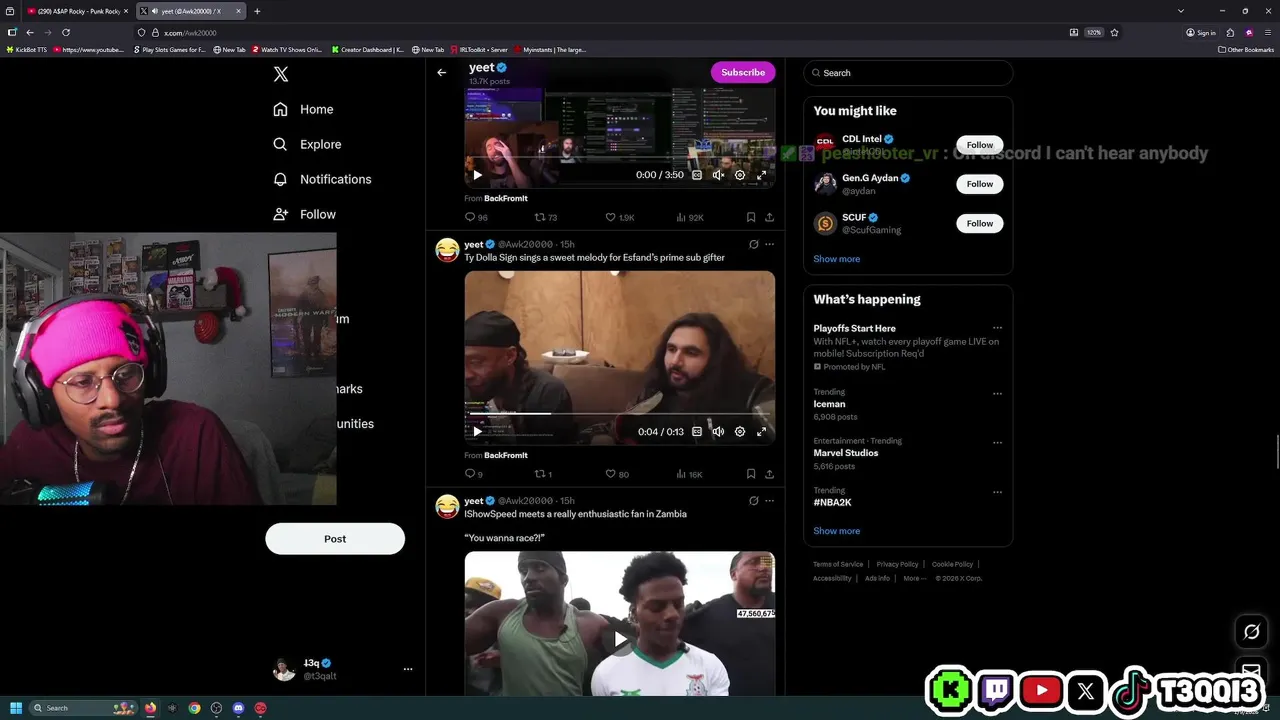This screenshot has width=1280, height=720.
Task: Open more options for Iceman trend
Action: point(997,394)
